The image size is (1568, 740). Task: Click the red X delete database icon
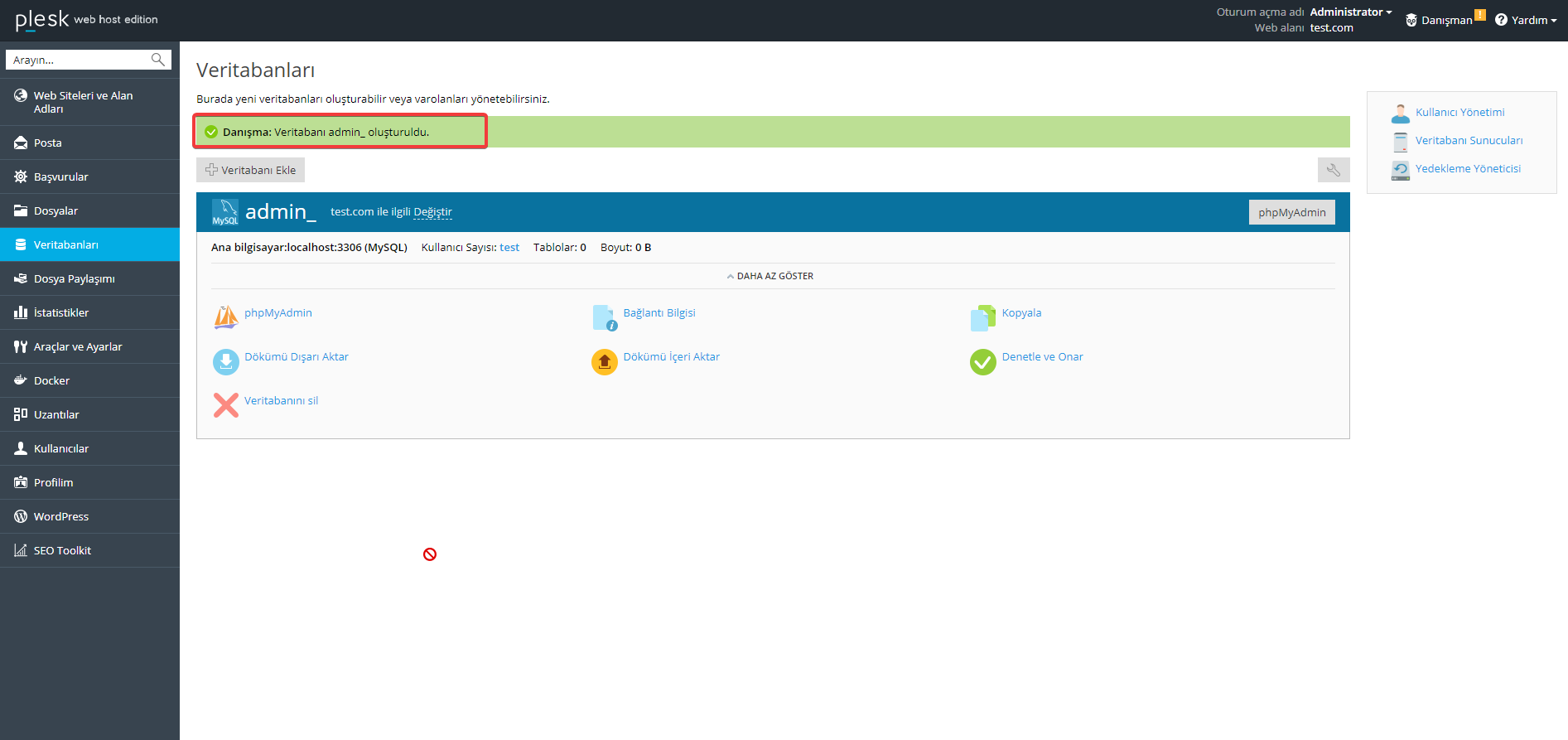tap(226, 405)
